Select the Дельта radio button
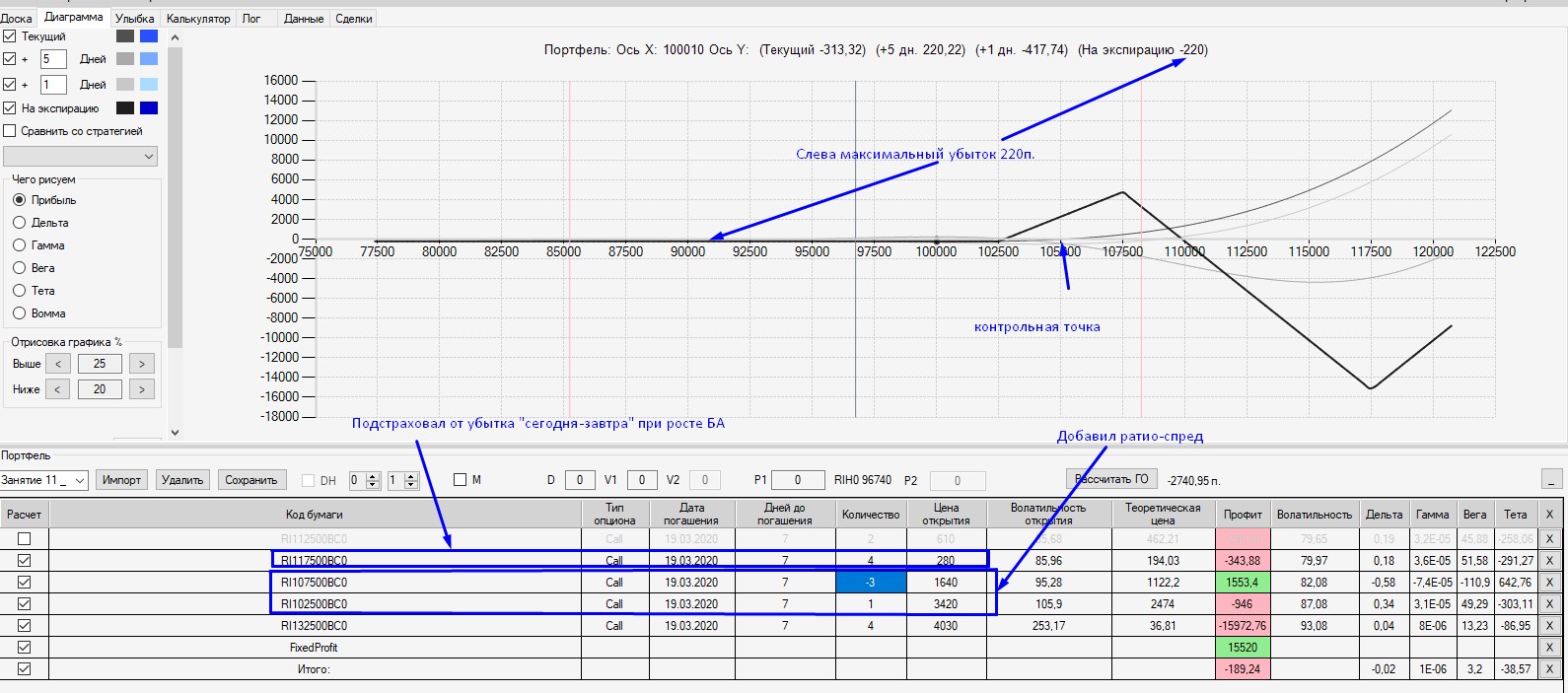Screen dimensions: 1568x693 [x=19, y=223]
